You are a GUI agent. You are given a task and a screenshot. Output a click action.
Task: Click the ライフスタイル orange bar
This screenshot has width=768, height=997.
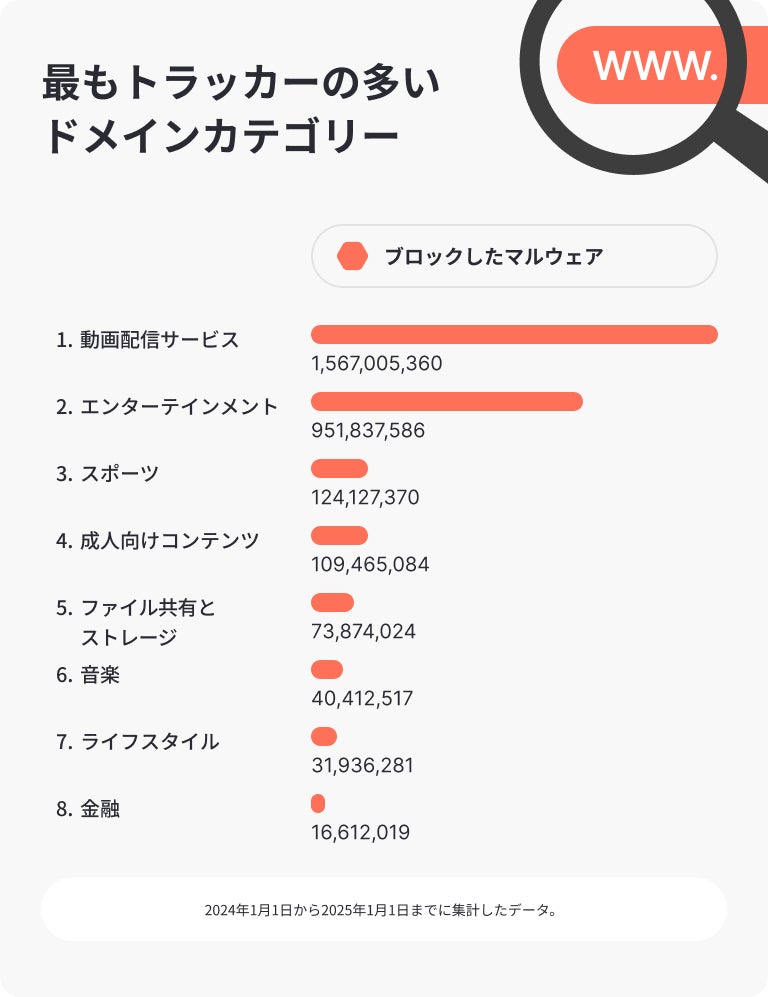coord(324,736)
